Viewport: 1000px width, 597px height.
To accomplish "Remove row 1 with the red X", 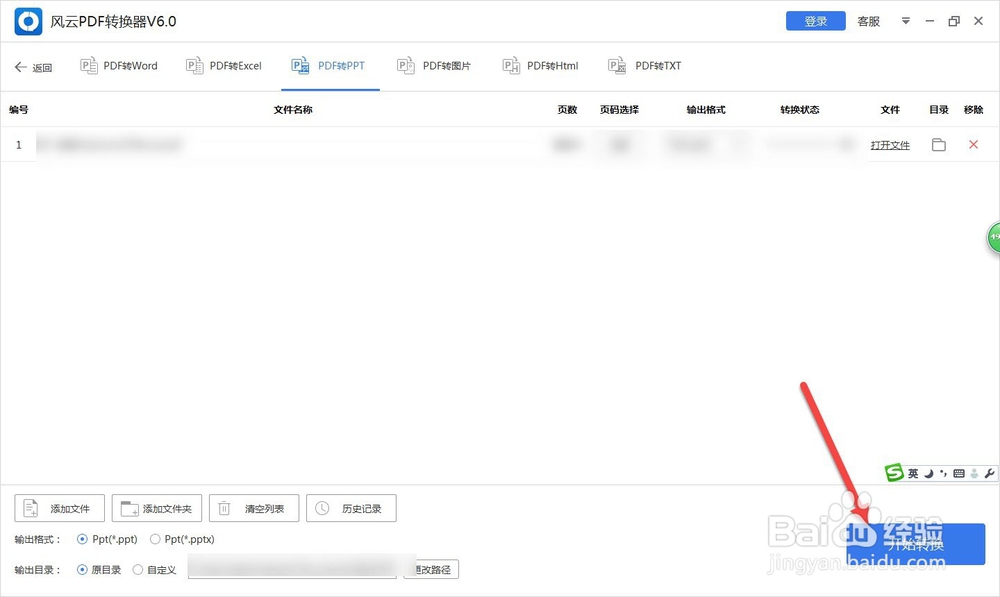I will [973, 145].
